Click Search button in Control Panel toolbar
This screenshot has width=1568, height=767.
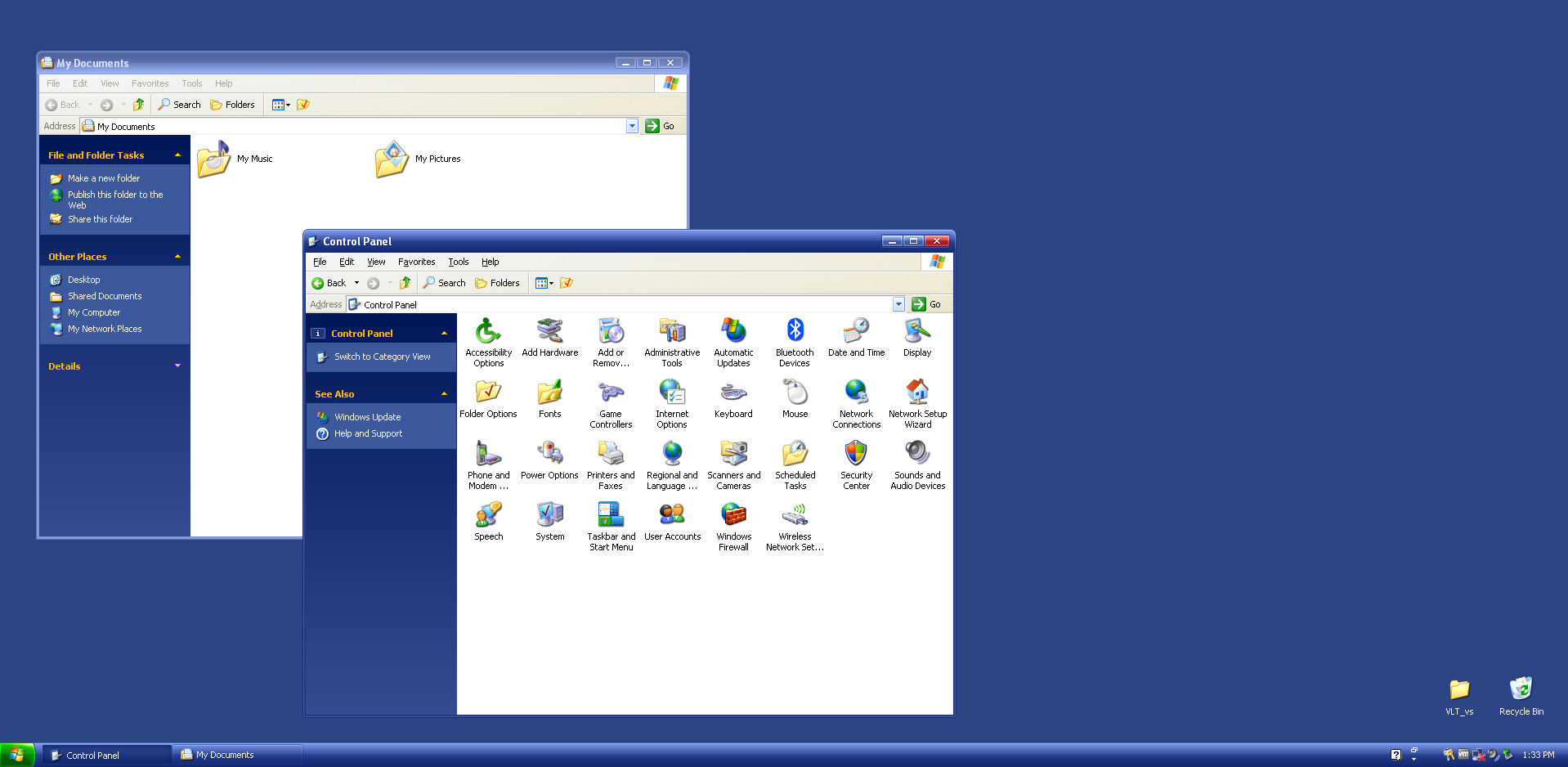coord(444,283)
